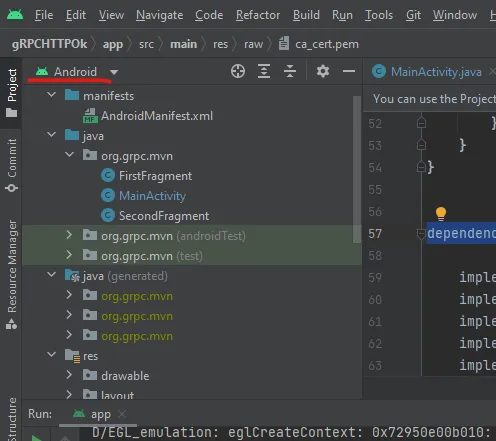496x441 pixels.
Task: Select AndroidManifest.xml file
Action: [x=157, y=116]
